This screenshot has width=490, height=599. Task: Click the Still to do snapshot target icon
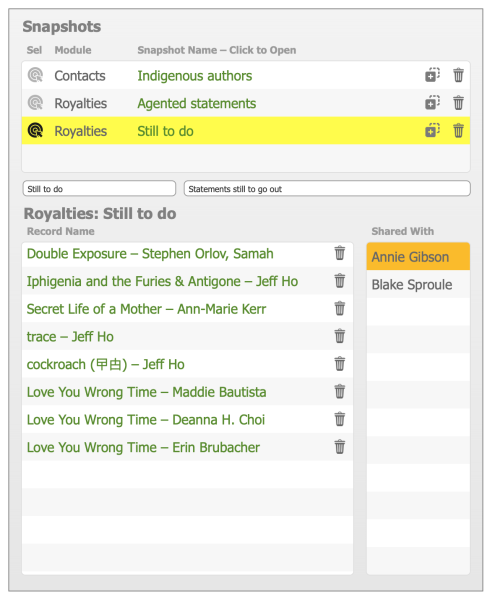point(35,131)
